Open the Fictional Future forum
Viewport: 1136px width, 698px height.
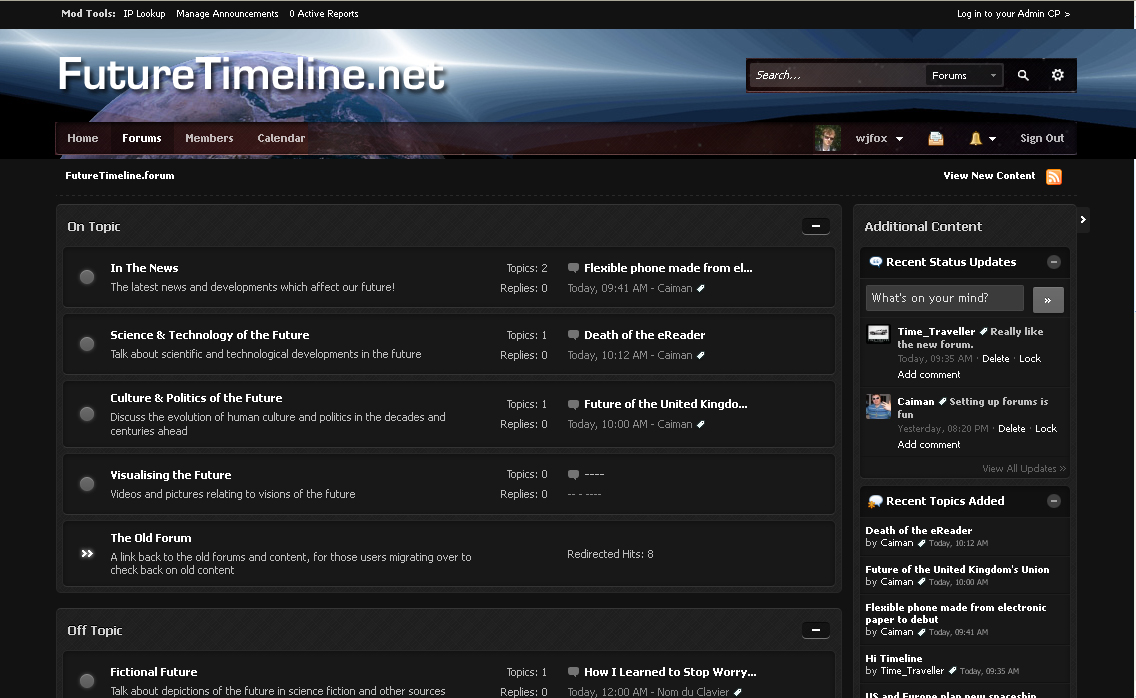[154, 672]
